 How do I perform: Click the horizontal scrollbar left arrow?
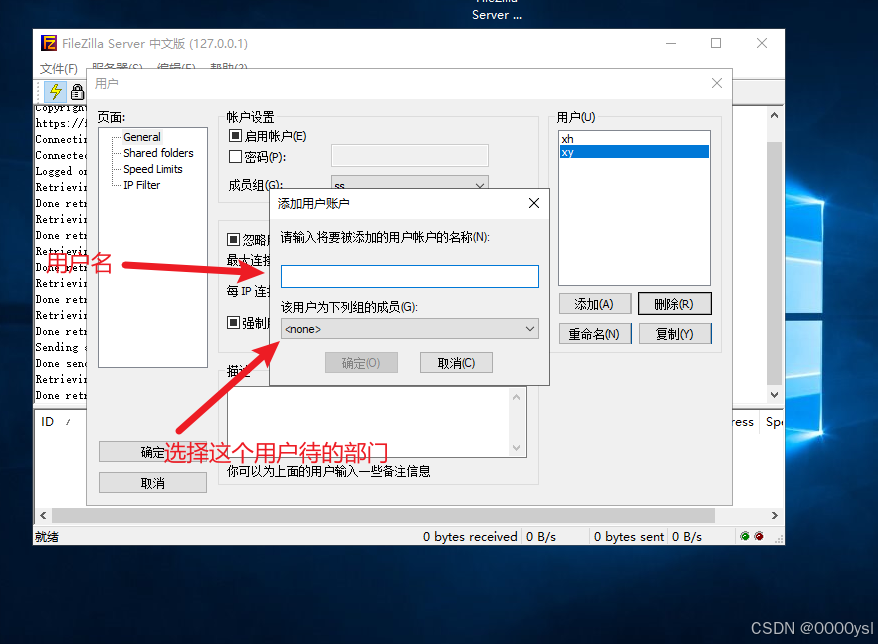coord(43,515)
